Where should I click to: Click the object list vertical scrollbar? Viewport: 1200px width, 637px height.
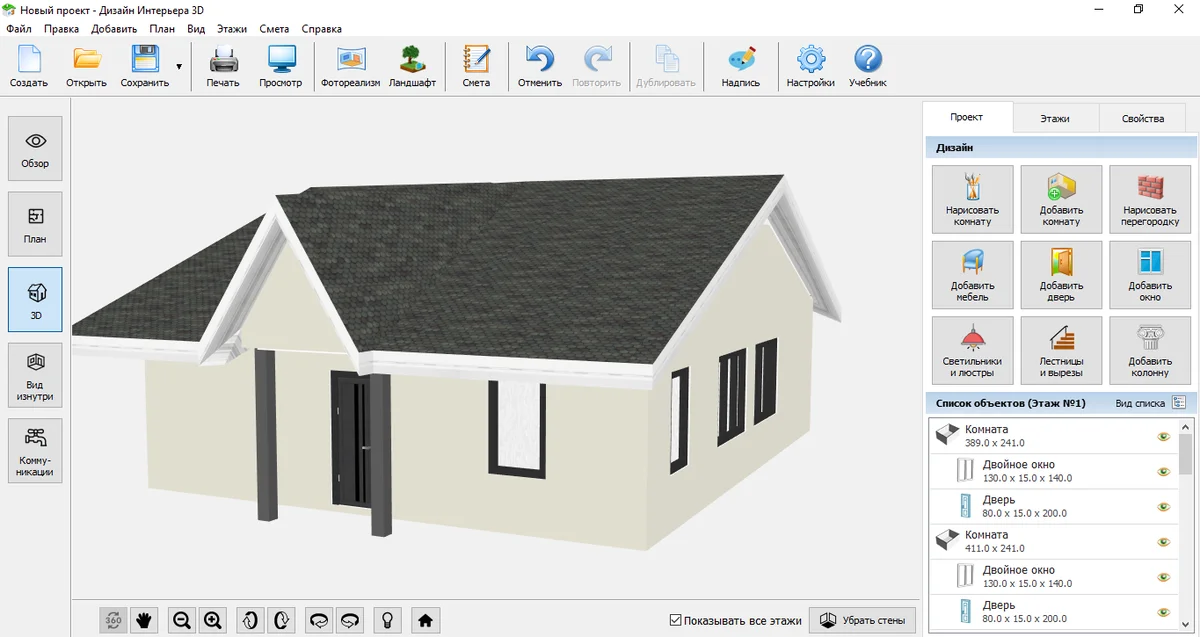point(1185,480)
